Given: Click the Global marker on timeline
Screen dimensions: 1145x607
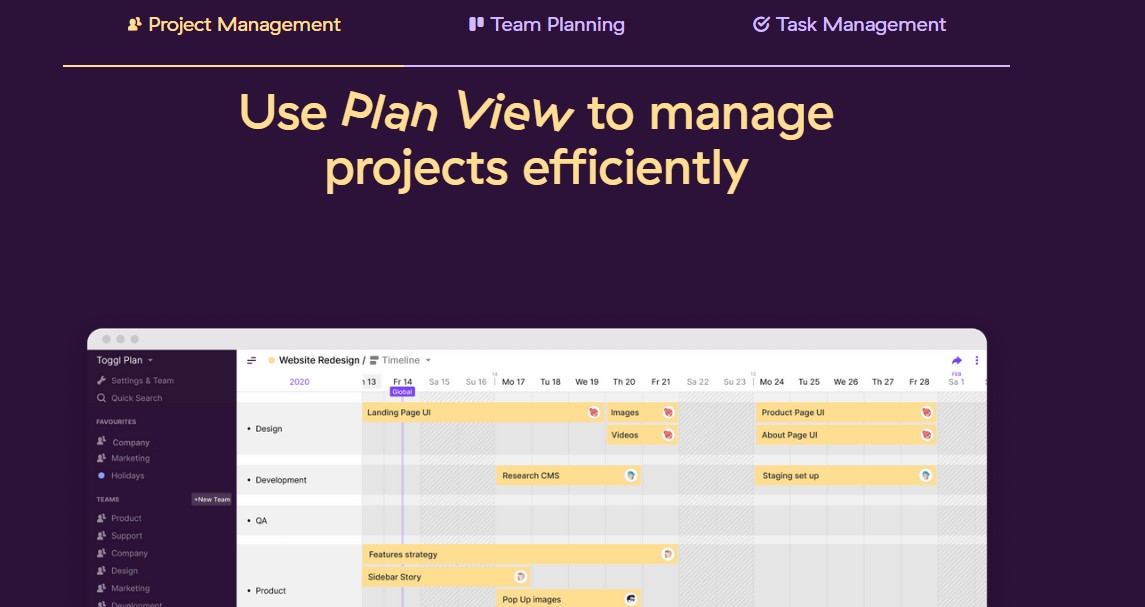Looking at the screenshot, I should (x=402, y=392).
